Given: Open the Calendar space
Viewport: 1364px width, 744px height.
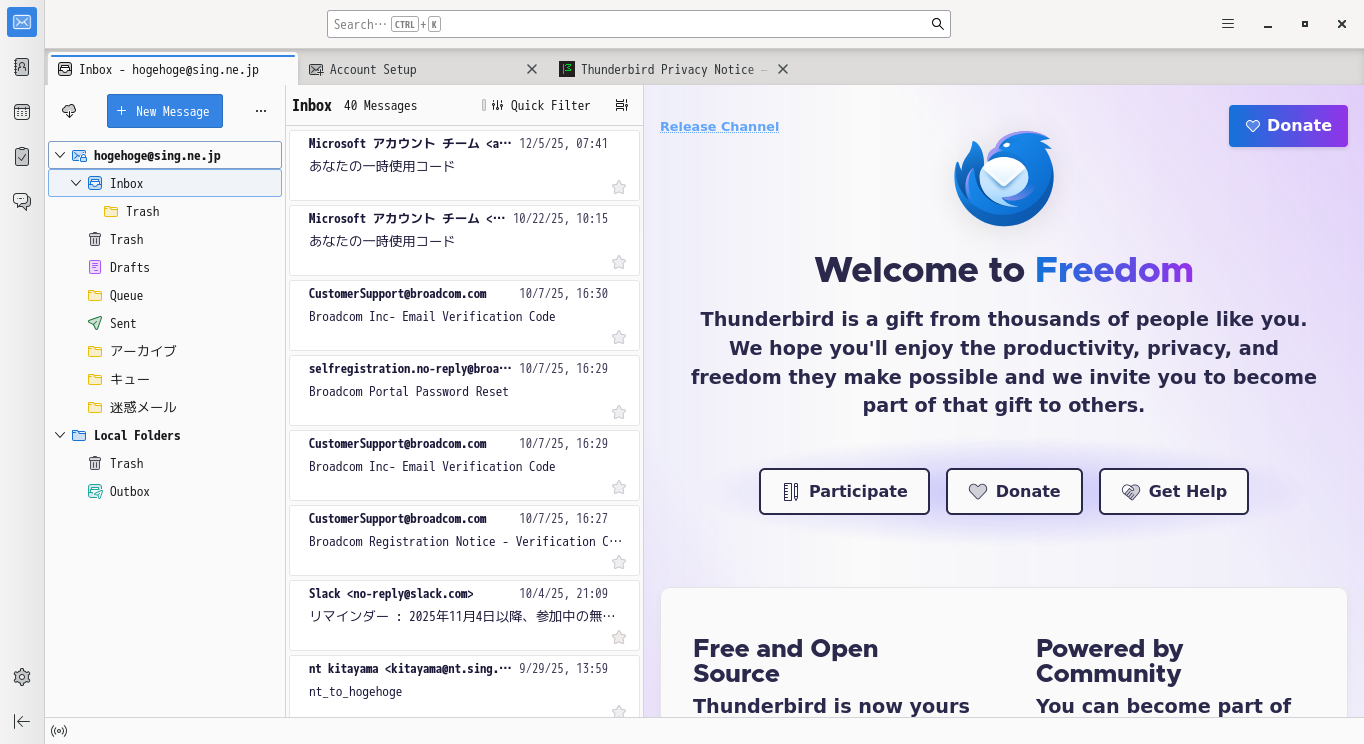Looking at the screenshot, I should 22,112.
